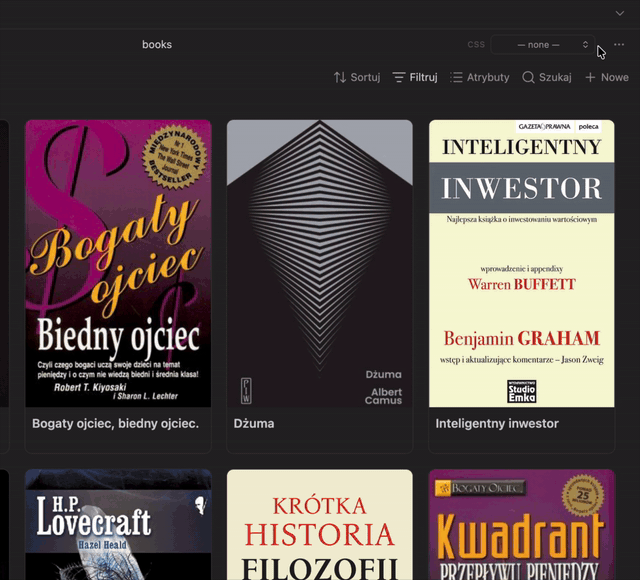Click the magnifying glass icon

coord(528,77)
